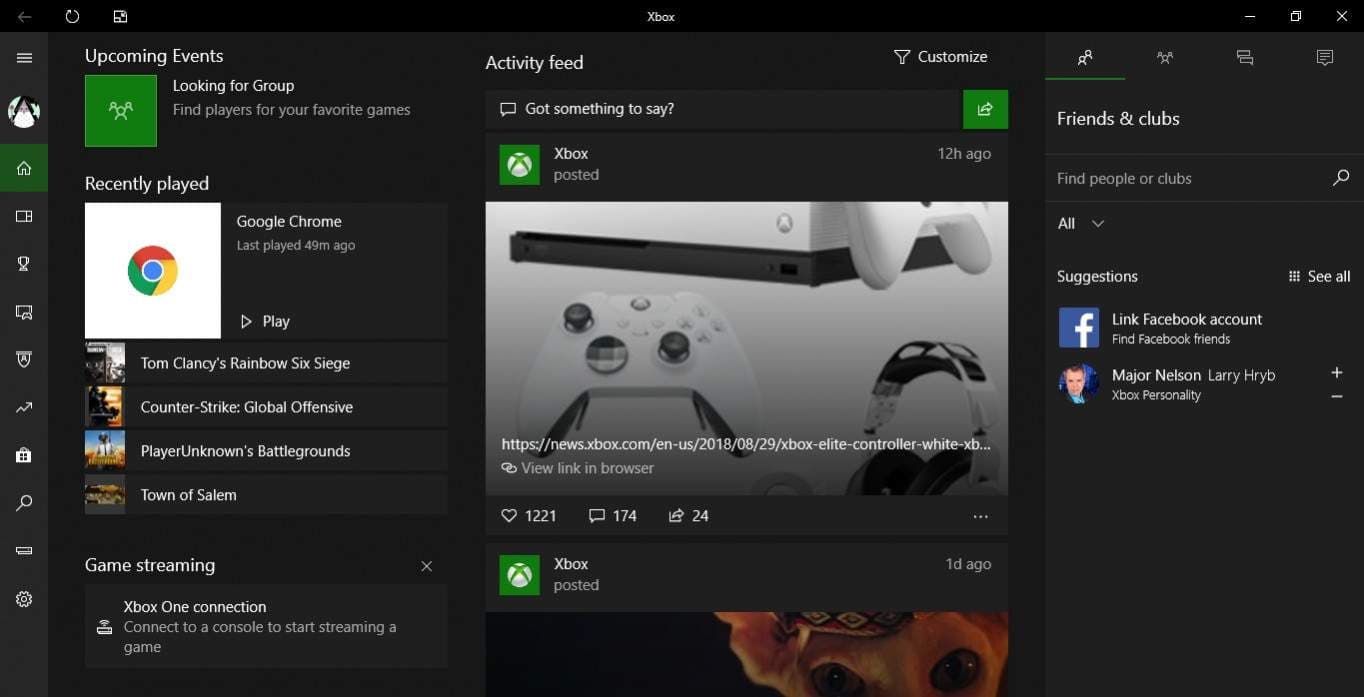Play Google Chrome

click(x=265, y=321)
